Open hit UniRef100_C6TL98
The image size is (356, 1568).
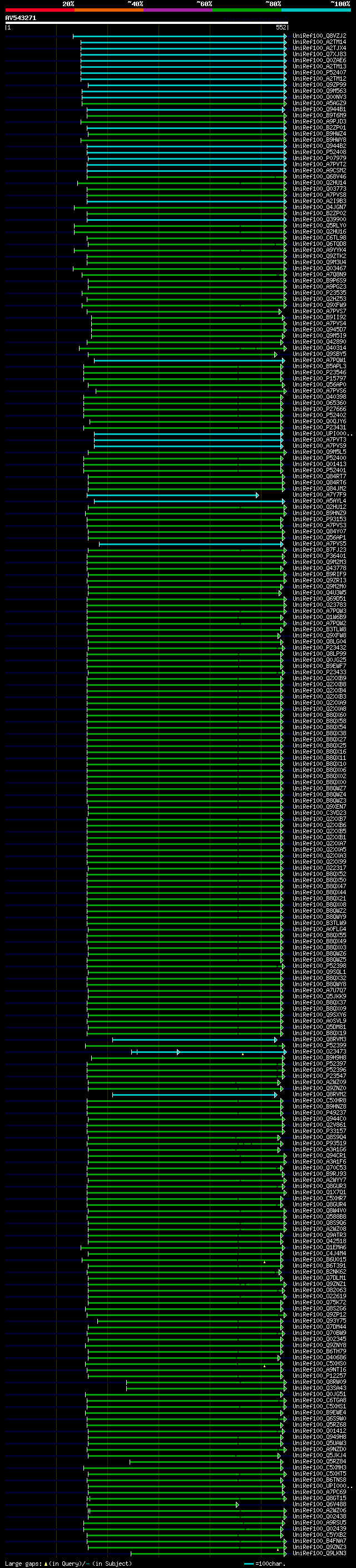tap(319, 238)
